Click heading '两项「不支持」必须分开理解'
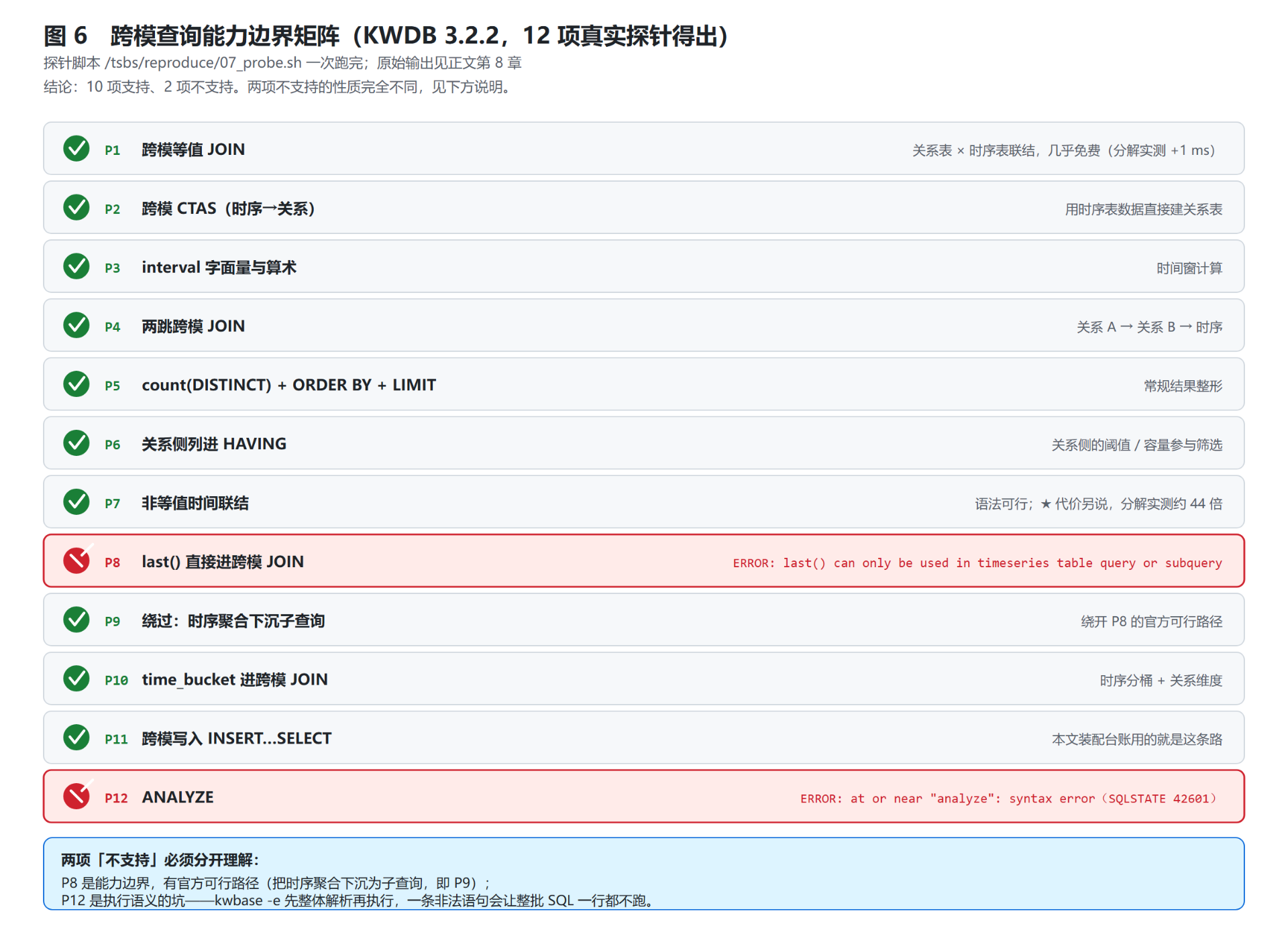The height and width of the screenshot is (938, 1288). click(x=160, y=860)
